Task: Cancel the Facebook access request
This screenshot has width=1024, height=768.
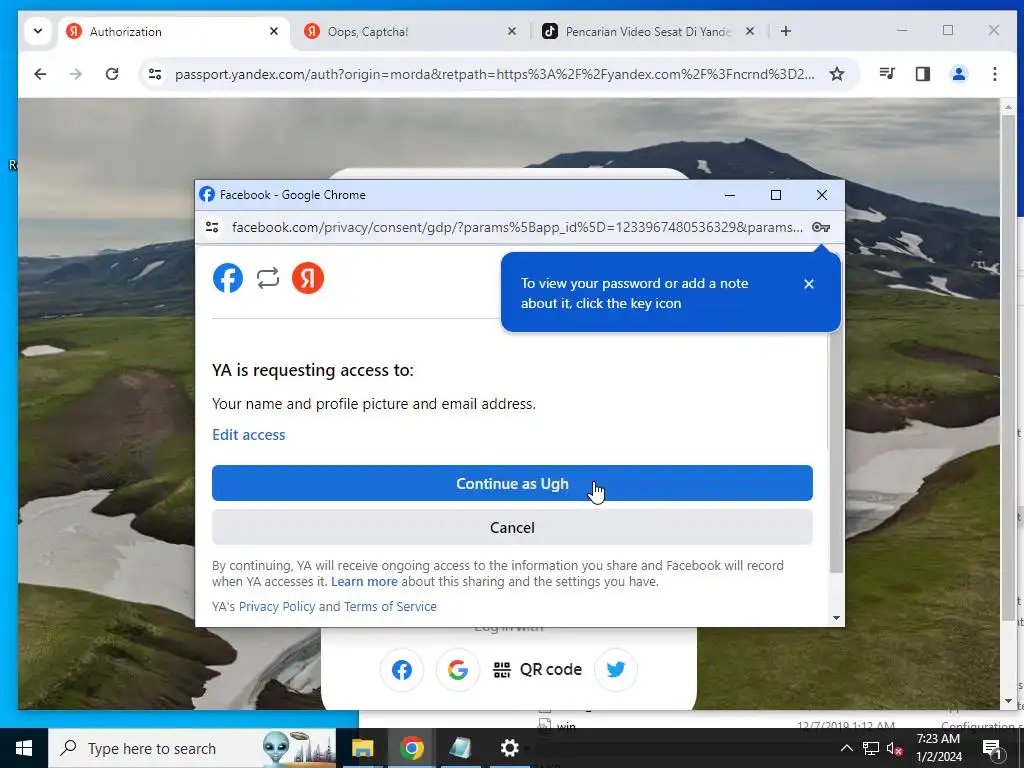Action: (512, 527)
